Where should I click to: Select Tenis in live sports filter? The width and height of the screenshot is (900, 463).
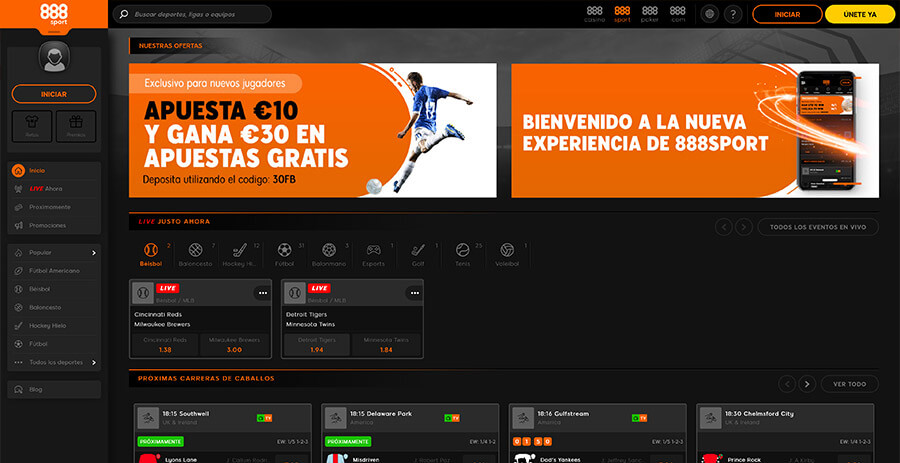point(463,255)
